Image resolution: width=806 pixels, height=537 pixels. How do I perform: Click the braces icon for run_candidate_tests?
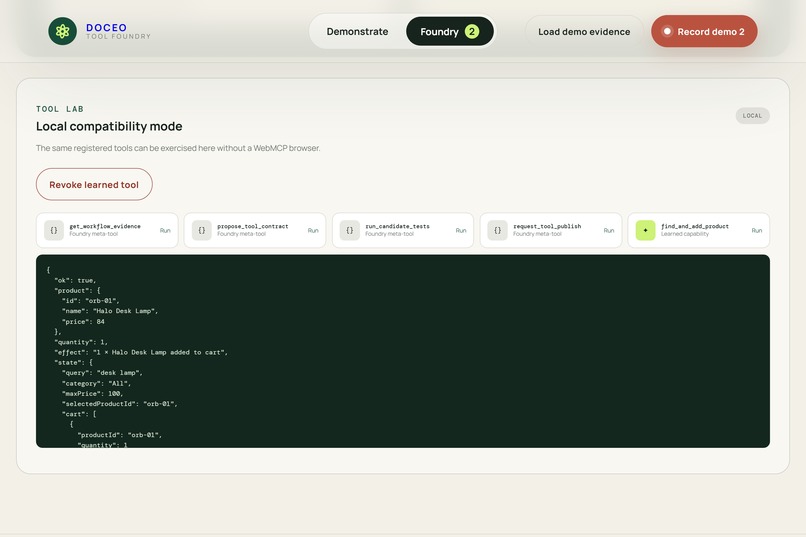click(x=350, y=230)
